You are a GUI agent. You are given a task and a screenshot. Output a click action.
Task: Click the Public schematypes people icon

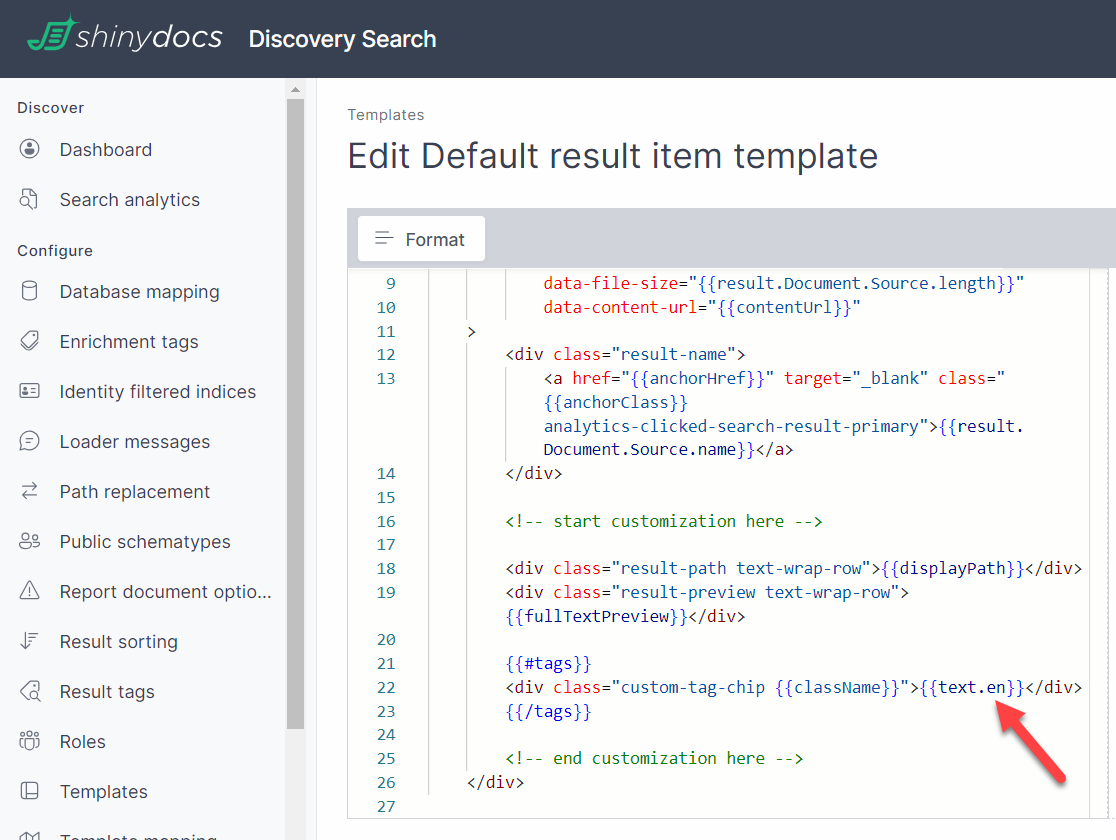tap(30, 541)
